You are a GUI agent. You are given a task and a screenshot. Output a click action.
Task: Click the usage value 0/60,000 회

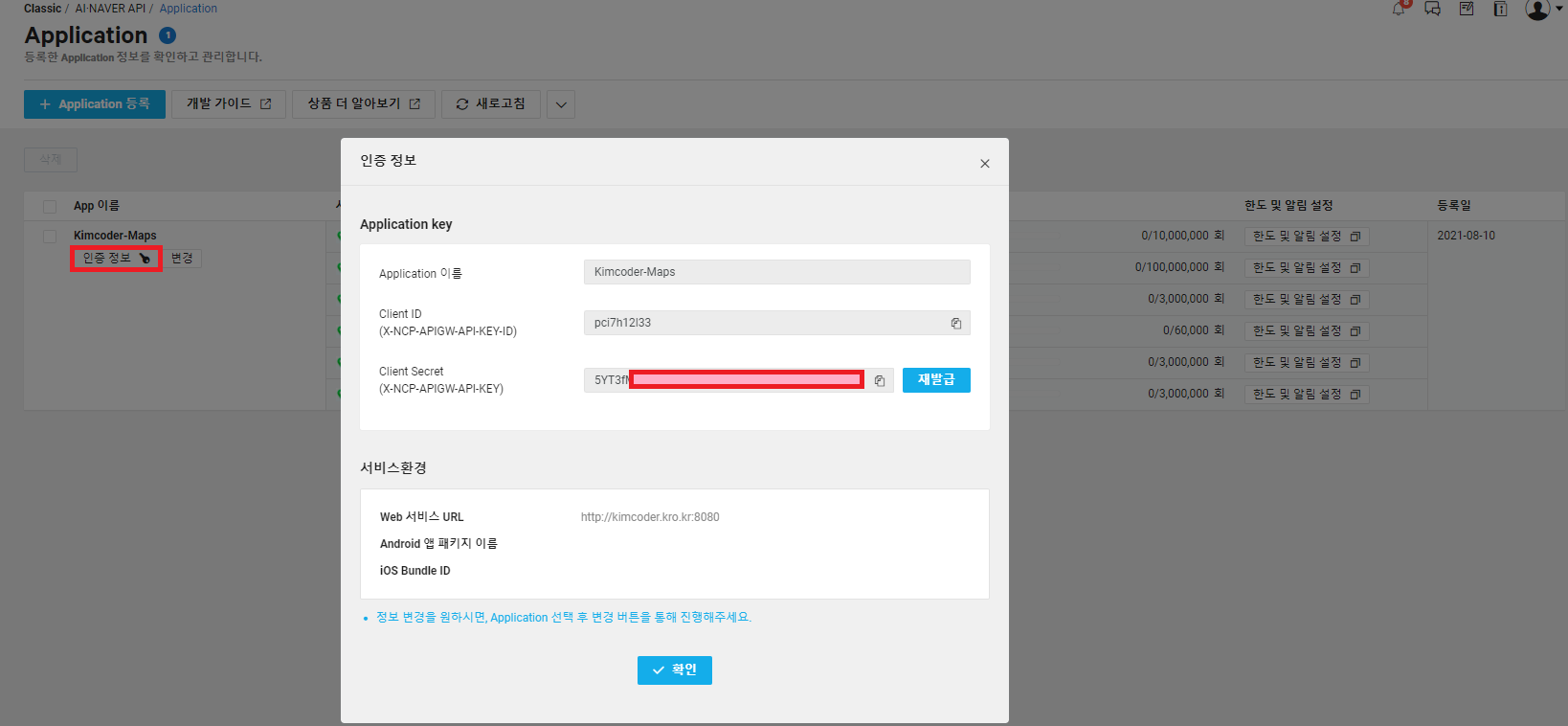point(1194,330)
